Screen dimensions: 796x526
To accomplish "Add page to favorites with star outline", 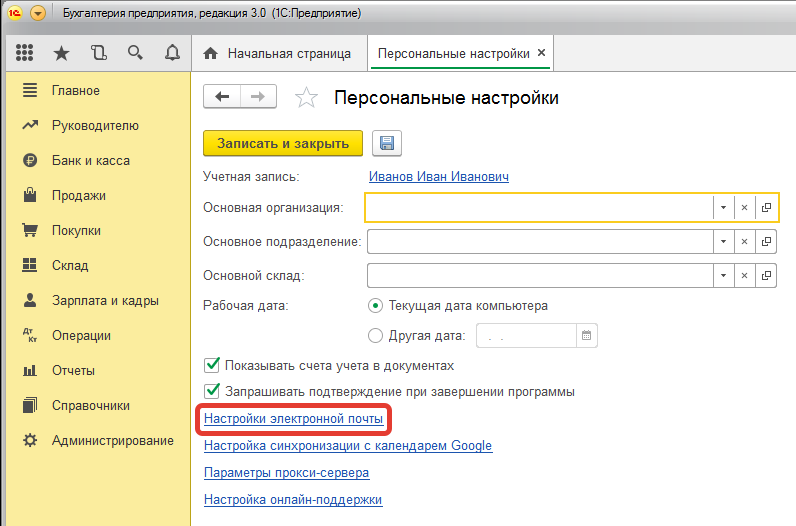I will coord(306,97).
